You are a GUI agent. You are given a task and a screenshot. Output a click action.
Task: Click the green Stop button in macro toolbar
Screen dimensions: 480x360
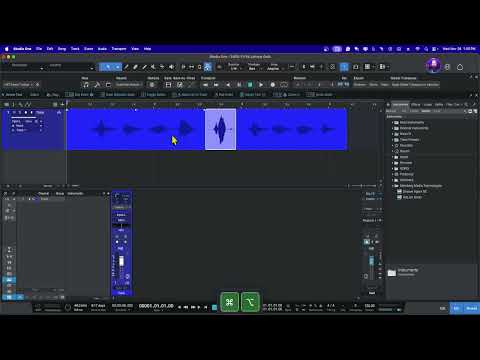click(x=250, y=85)
